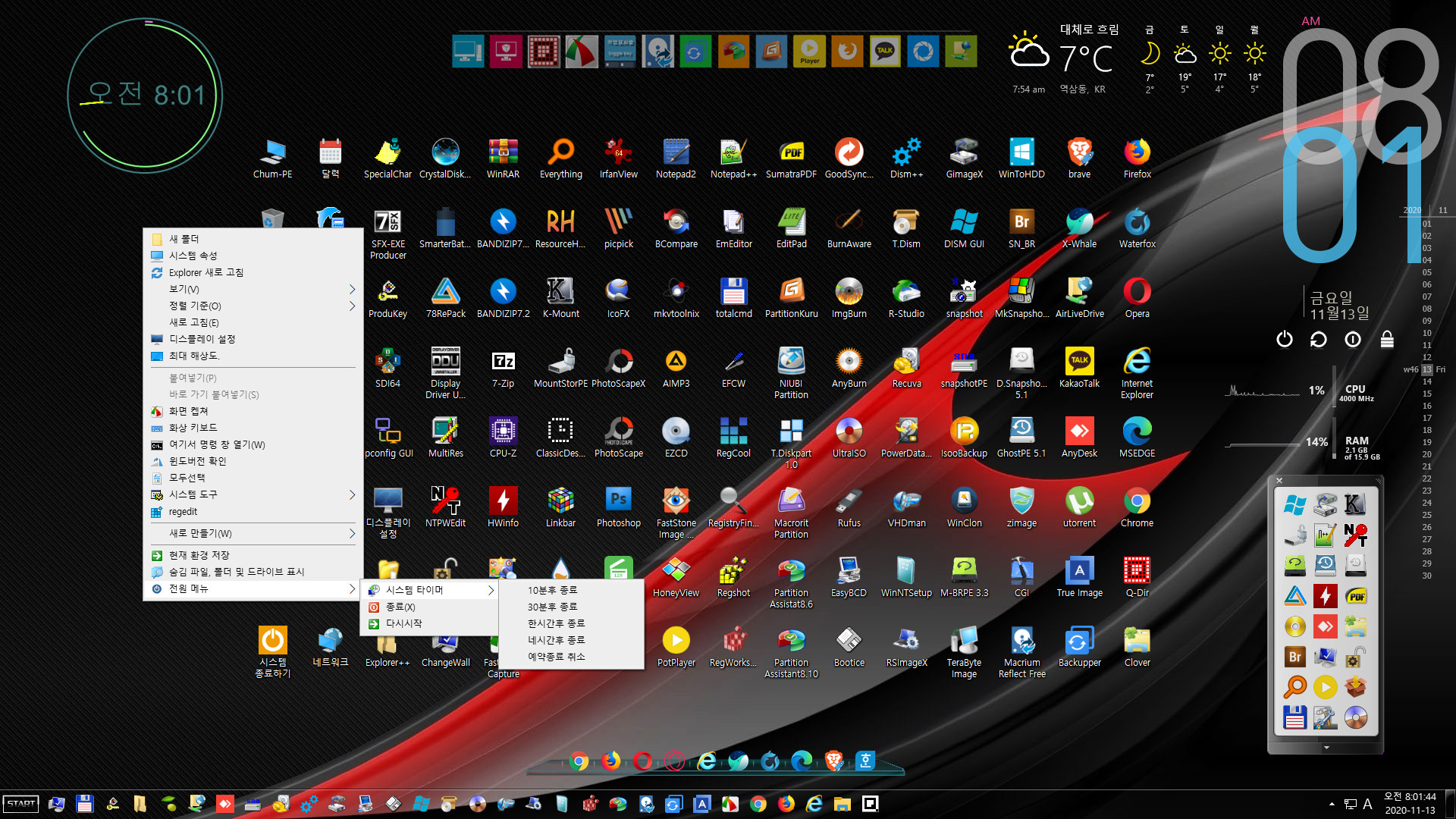Expand the 새로 만들기(W) submenu
The height and width of the screenshot is (819, 1456).
click(254, 533)
